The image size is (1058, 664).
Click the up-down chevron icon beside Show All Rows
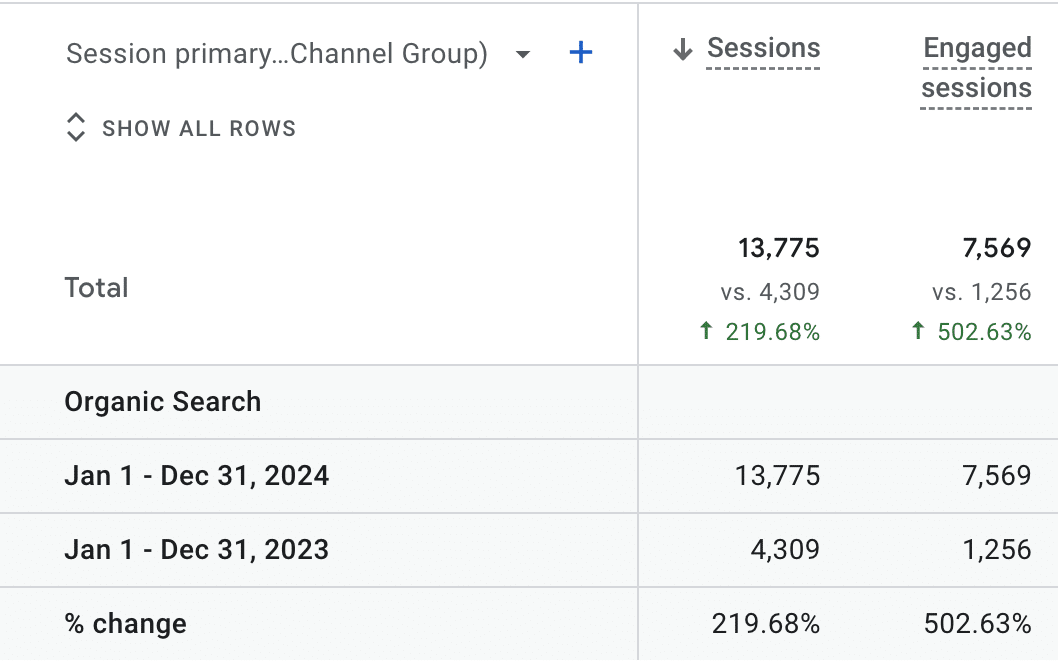(x=76, y=128)
